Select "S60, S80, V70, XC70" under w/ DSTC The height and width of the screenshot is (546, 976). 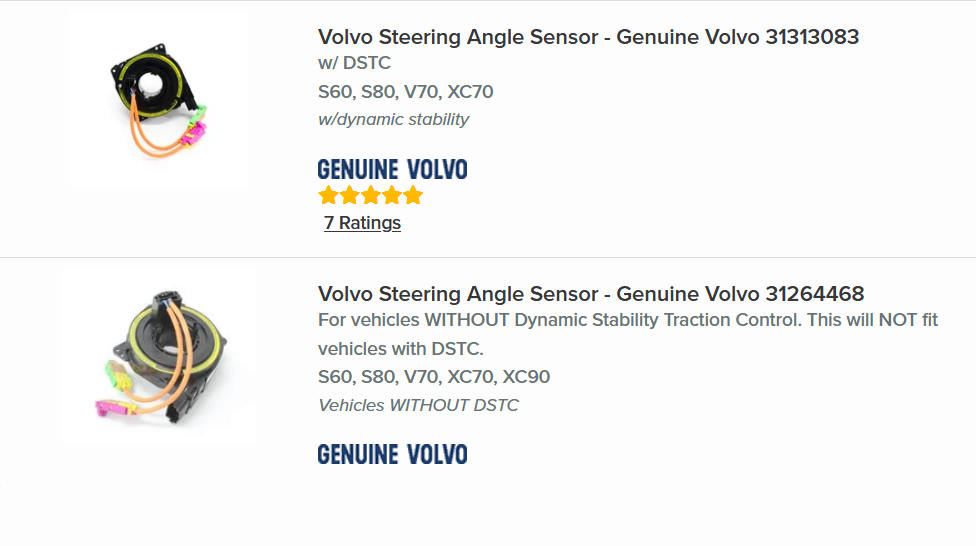[x=405, y=92]
